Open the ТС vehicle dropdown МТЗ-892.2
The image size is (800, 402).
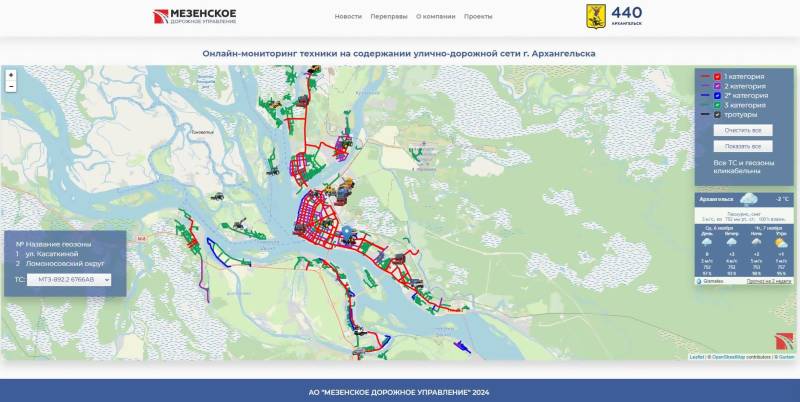pos(69,281)
